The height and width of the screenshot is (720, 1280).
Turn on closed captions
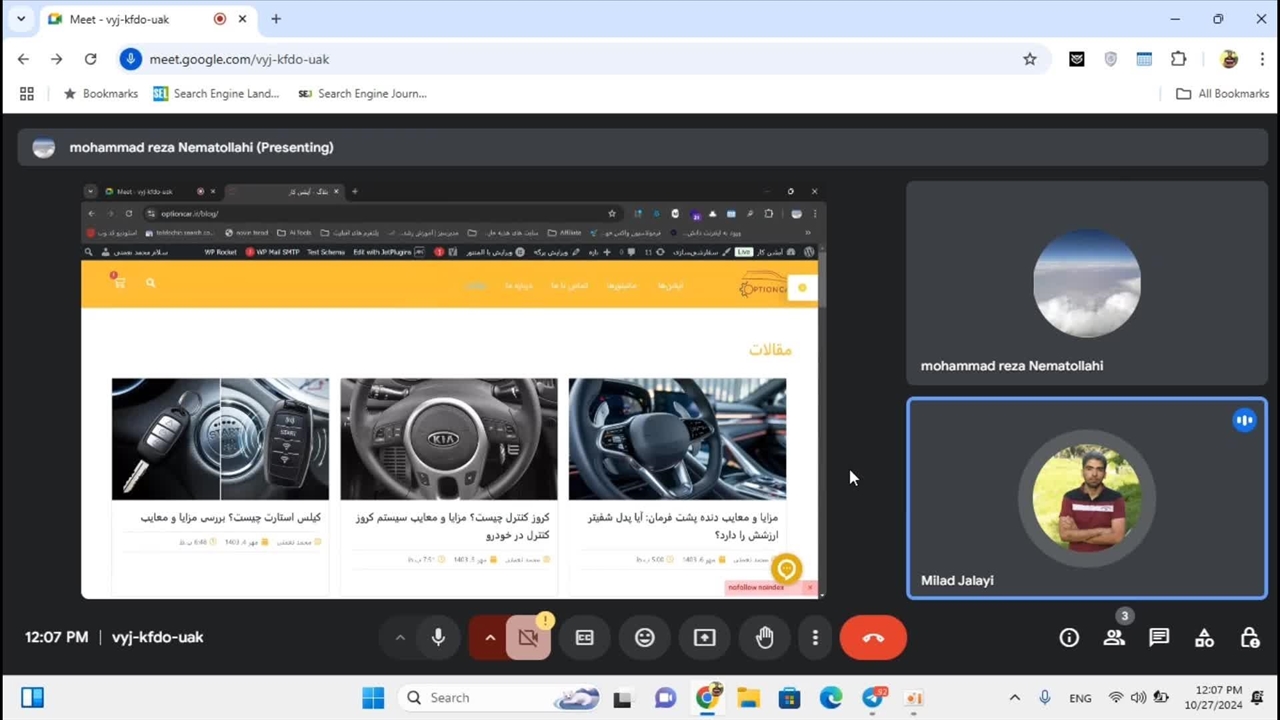(x=585, y=638)
